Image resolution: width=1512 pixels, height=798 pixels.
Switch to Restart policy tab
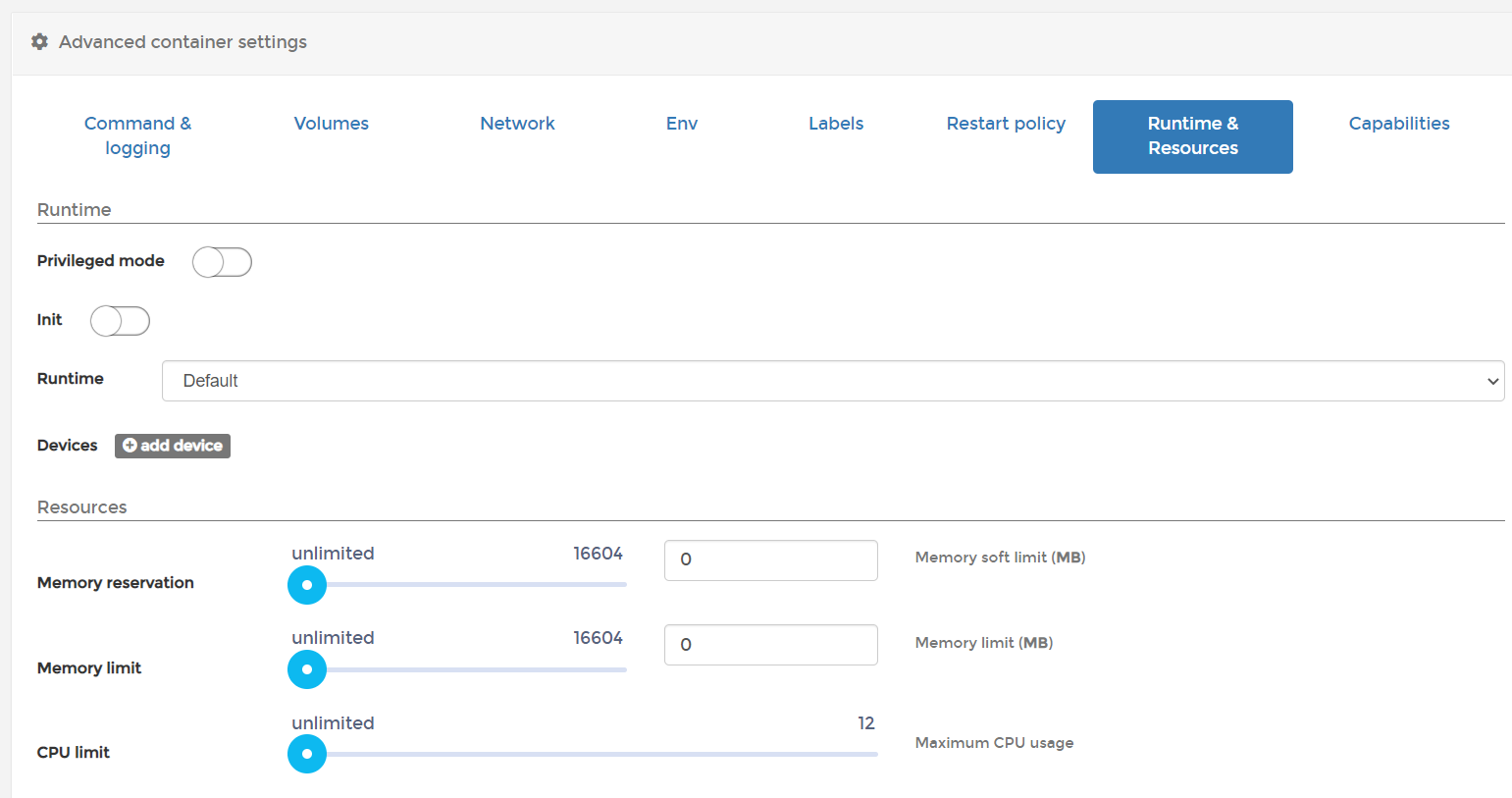pyautogui.click(x=1006, y=124)
